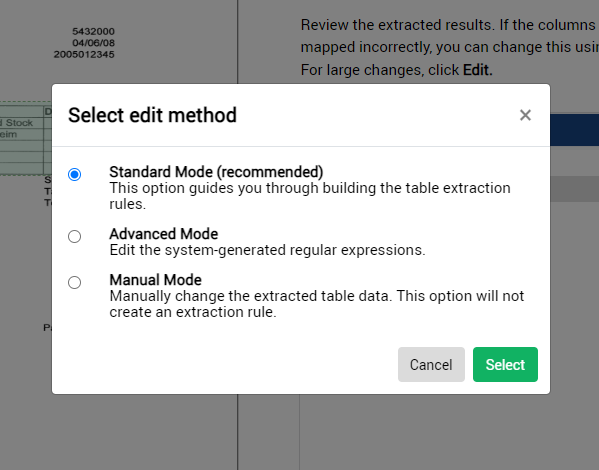
Task: Click the bold Edit word in instructions
Action: (x=478, y=70)
